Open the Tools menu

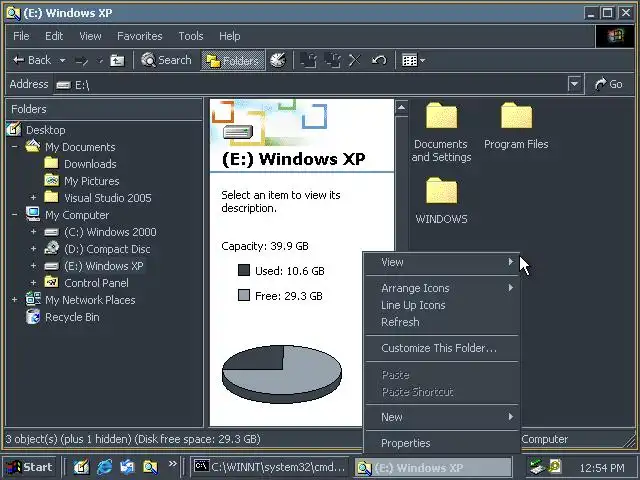click(191, 36)
